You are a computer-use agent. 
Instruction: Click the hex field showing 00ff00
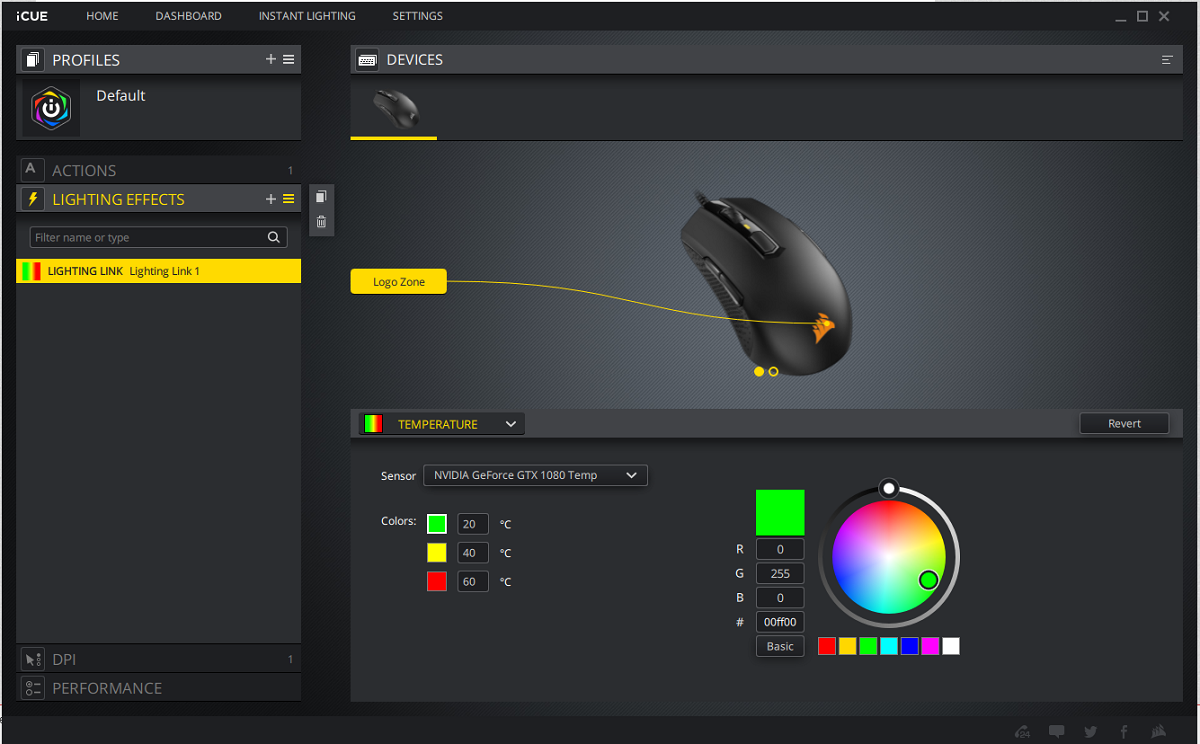(x=780, y=622)
